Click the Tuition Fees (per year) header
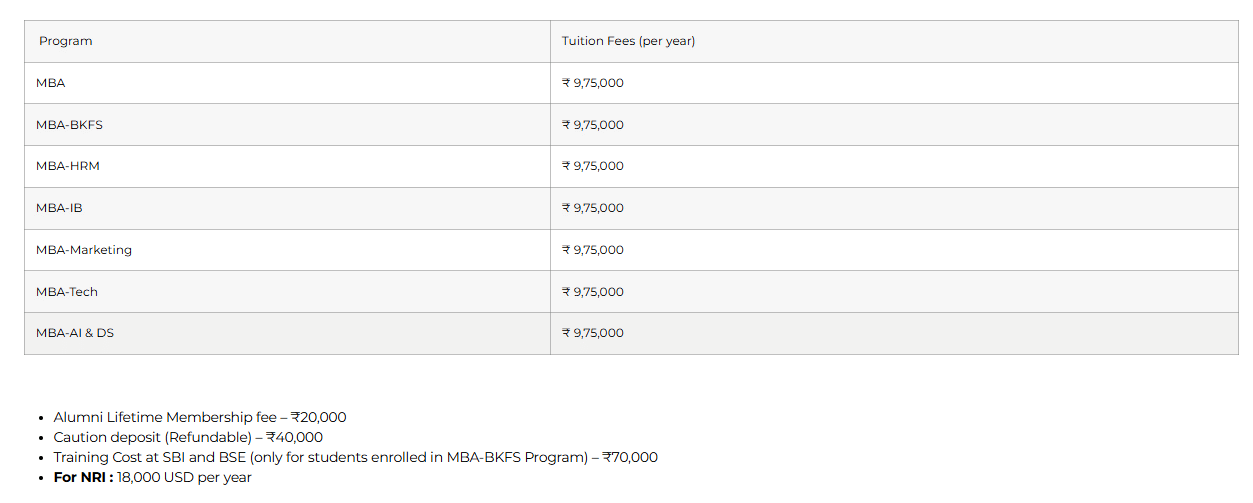The width and height of the screenshot is (1253, 503). click(628, 41)
